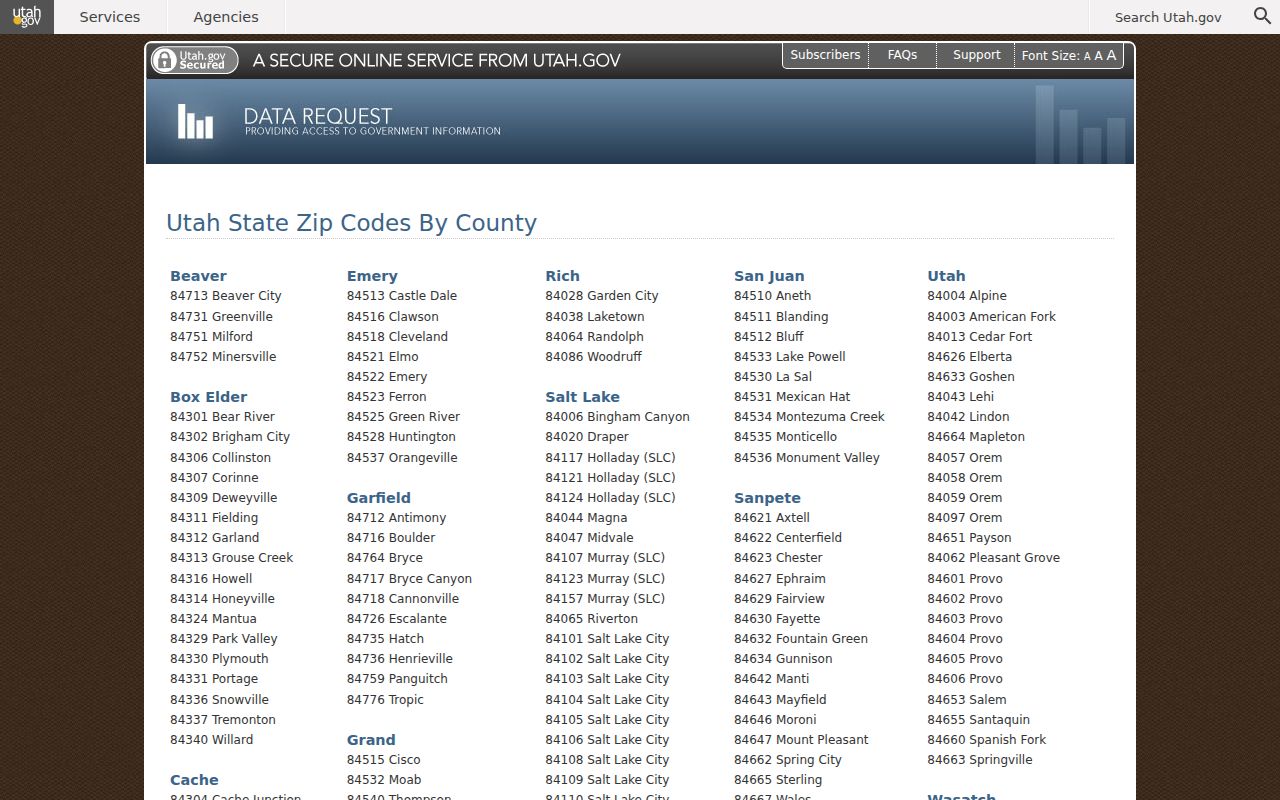Go to the Support page
The image size is (1280, 800).
coord(976,55)
